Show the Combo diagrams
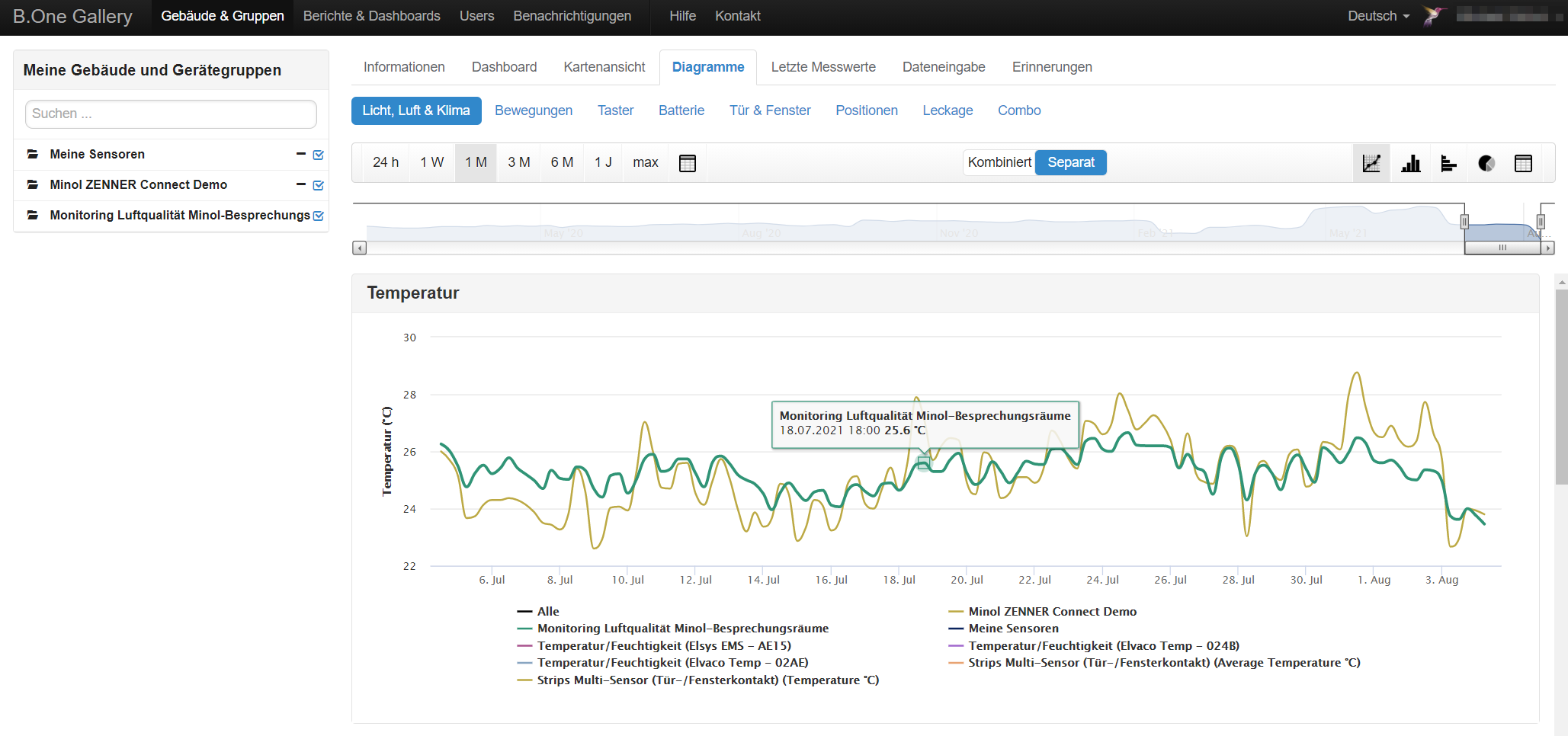This screenshot has height=736, width=1568. pyautogui.click(x=1019, y=110)
